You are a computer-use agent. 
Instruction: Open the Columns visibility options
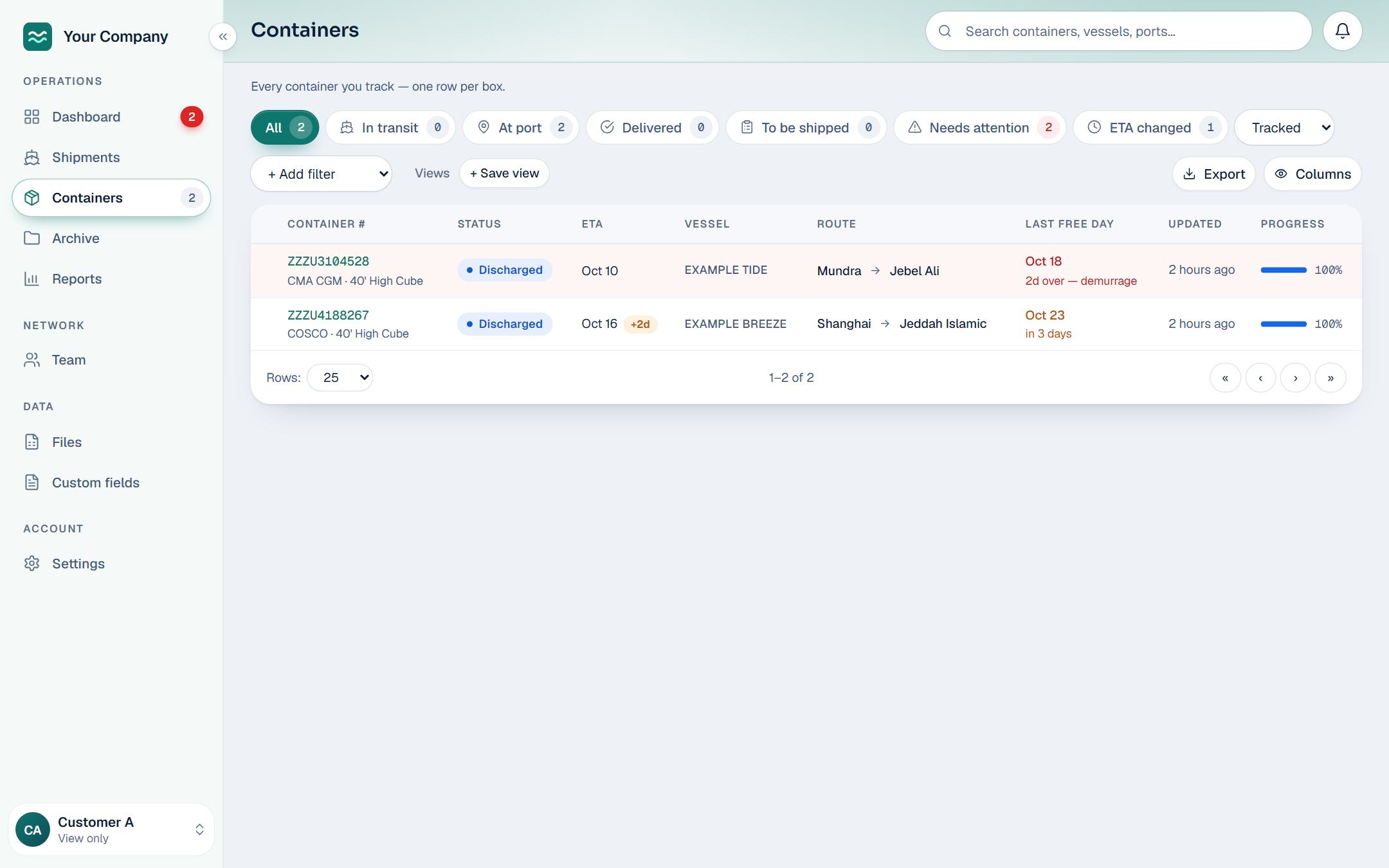point(1312,174)
